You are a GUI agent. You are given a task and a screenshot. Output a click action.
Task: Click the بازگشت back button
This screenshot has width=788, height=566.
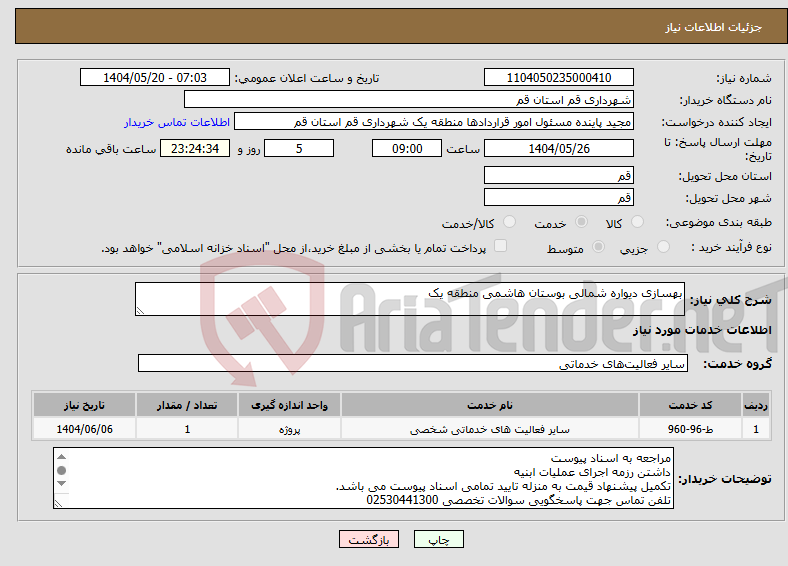(x=369, y=539)
